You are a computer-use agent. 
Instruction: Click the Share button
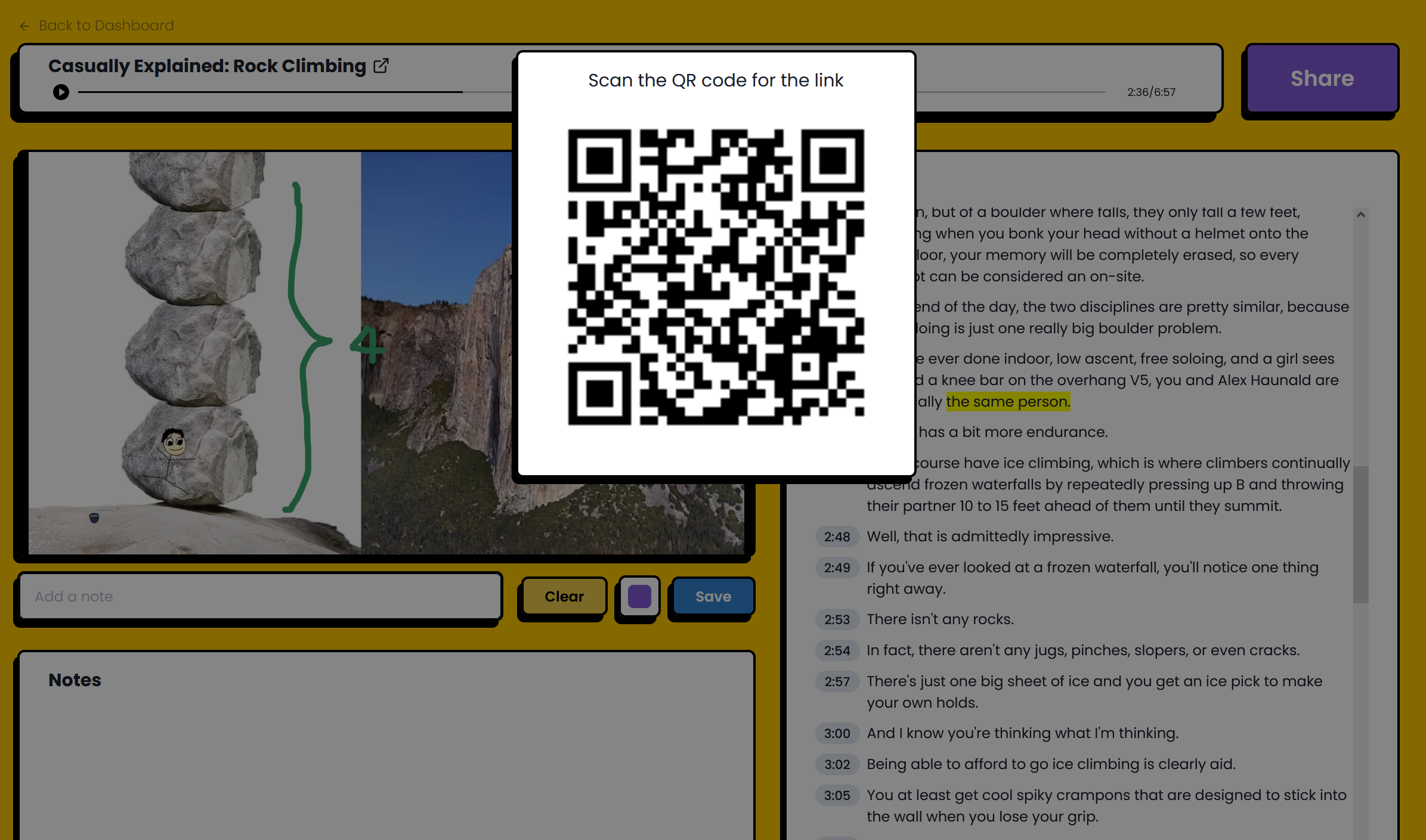1322,79
